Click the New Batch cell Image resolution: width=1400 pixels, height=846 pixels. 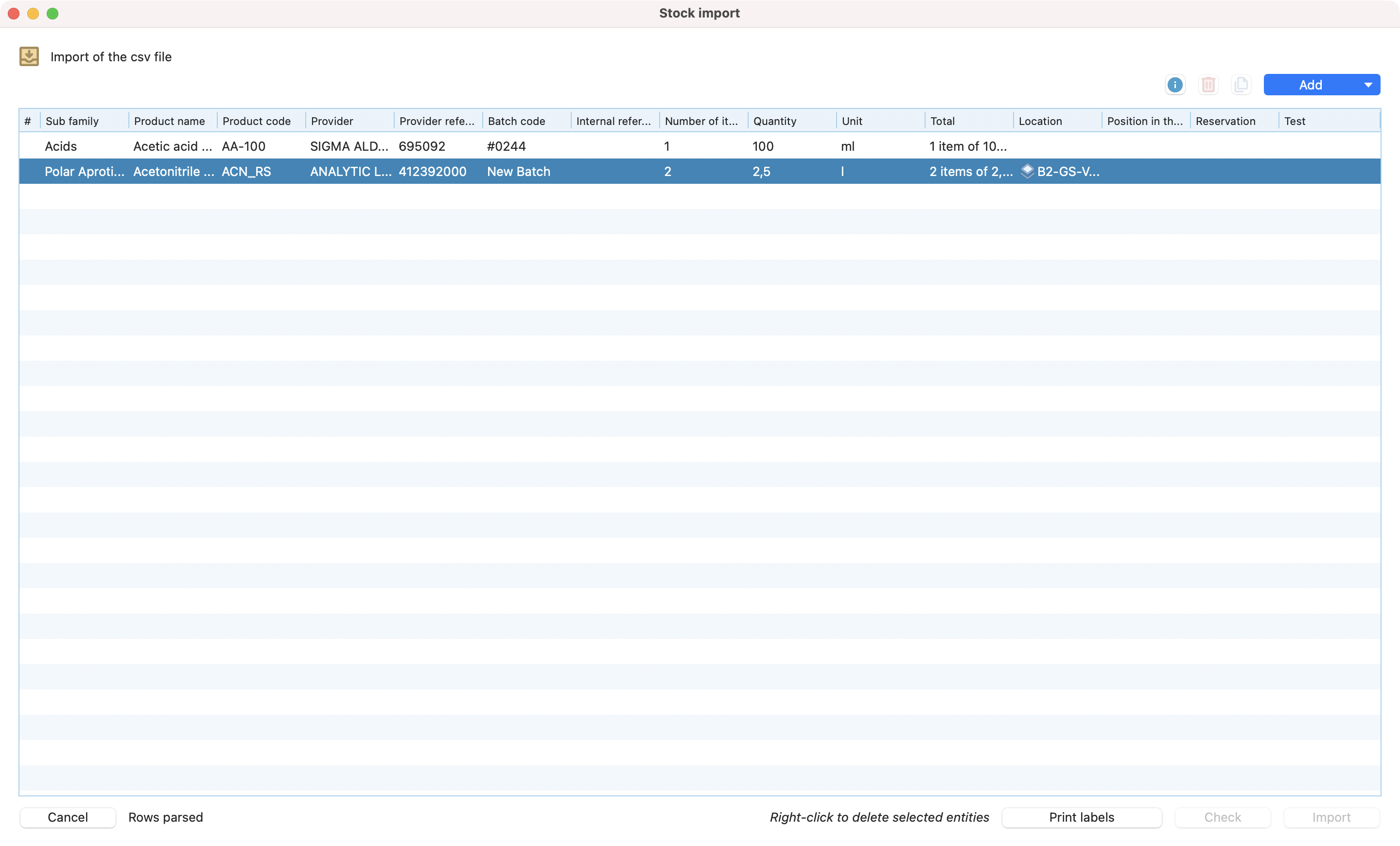click(x=518, y=172)
